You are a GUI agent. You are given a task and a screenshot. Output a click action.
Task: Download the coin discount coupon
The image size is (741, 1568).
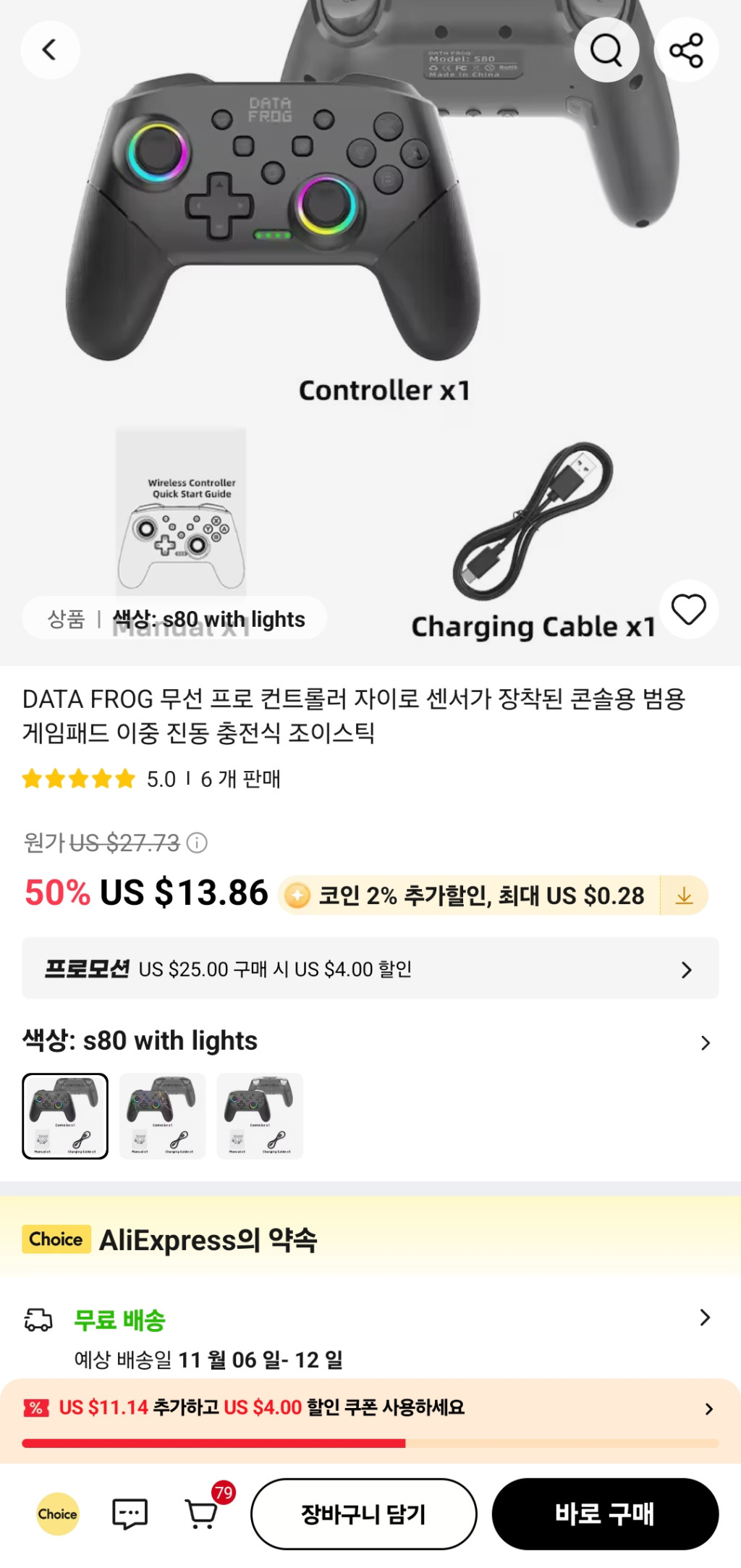pos(684,896)
